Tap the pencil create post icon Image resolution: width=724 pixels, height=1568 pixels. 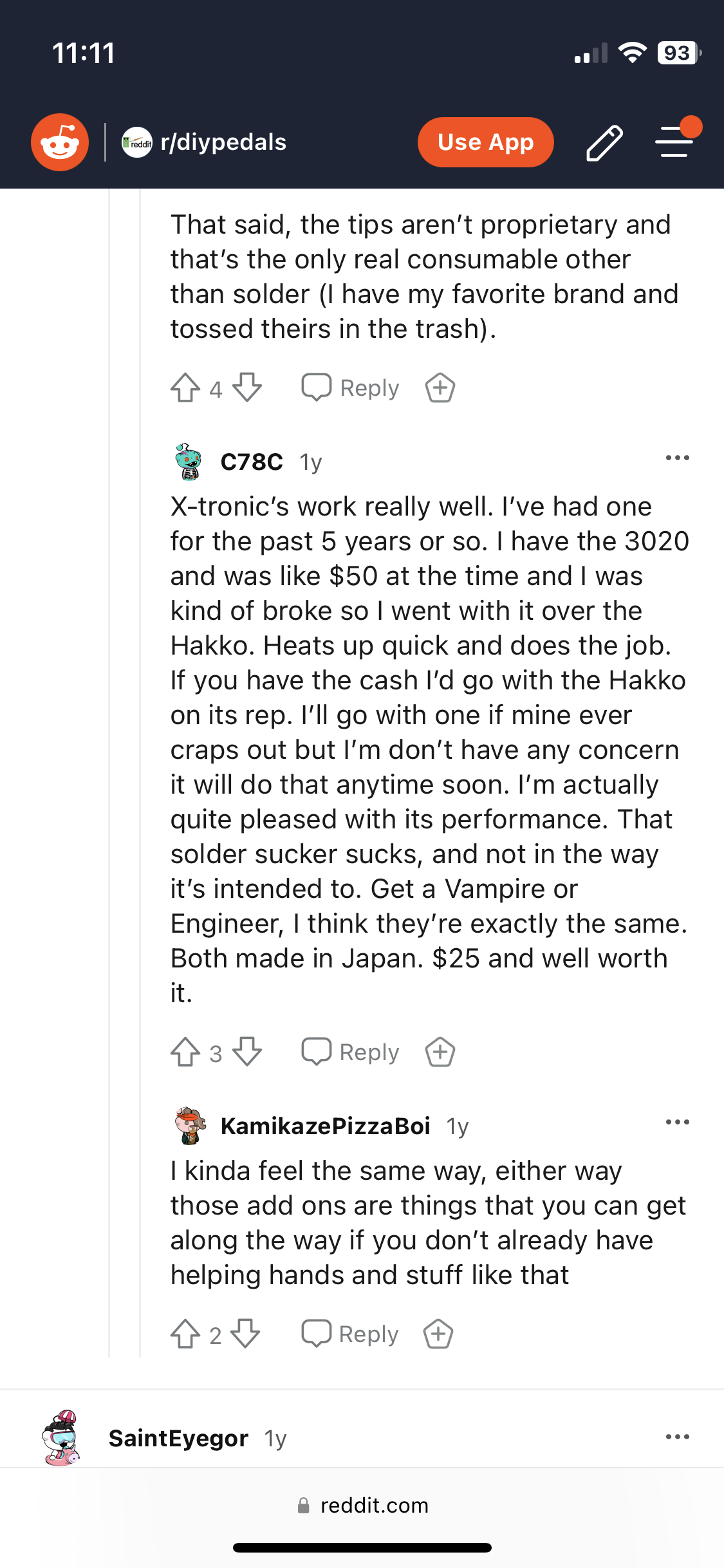(604, 142)
